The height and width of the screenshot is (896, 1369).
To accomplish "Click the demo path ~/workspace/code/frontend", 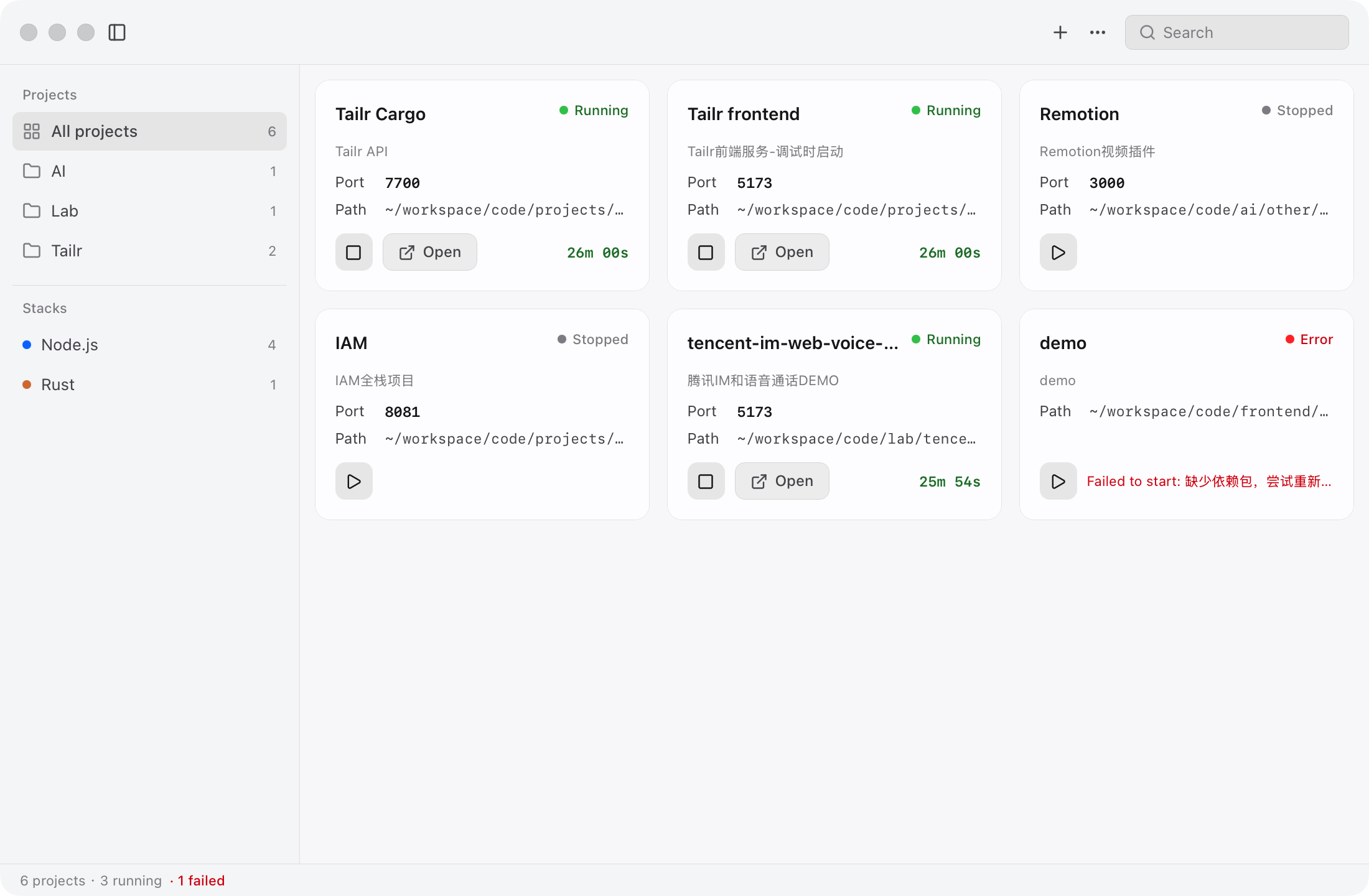I will 1209,411.
